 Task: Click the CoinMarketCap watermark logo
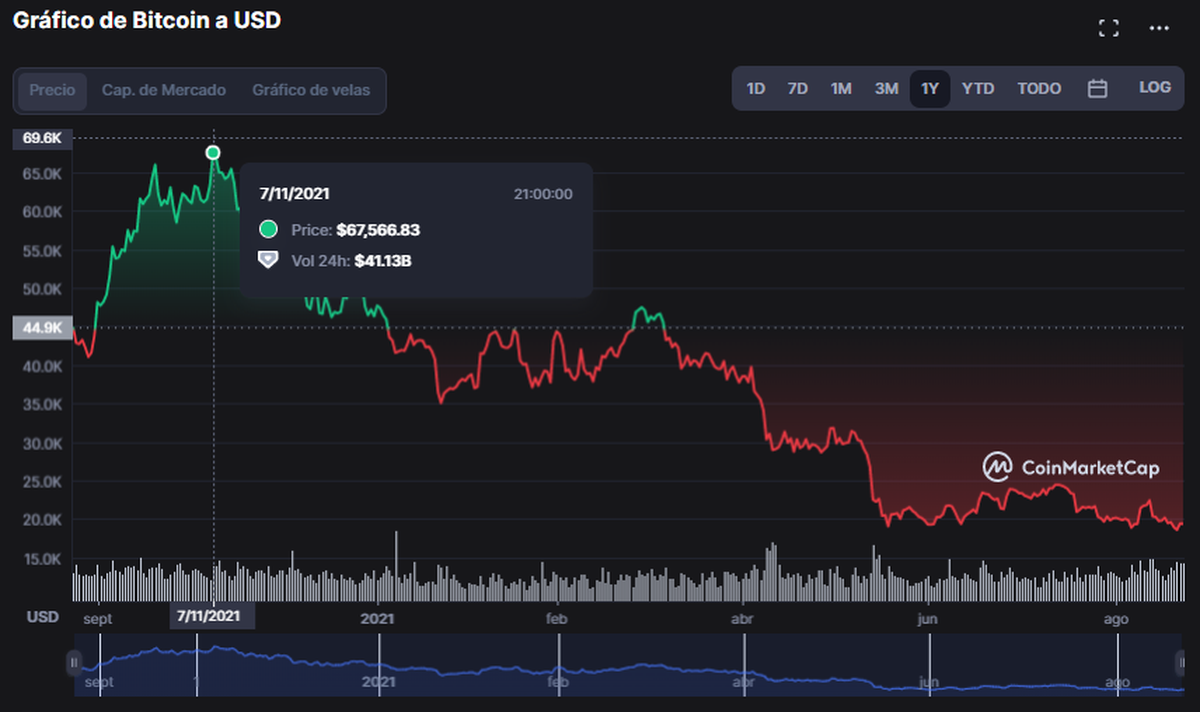1071,467
